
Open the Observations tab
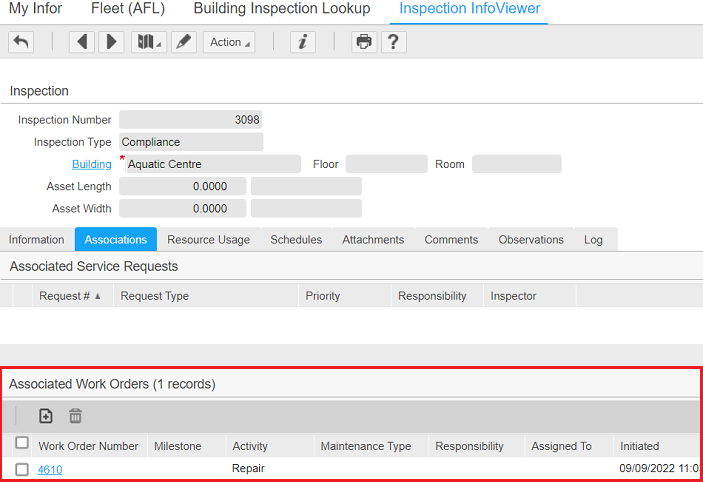[x=531, y=240]
